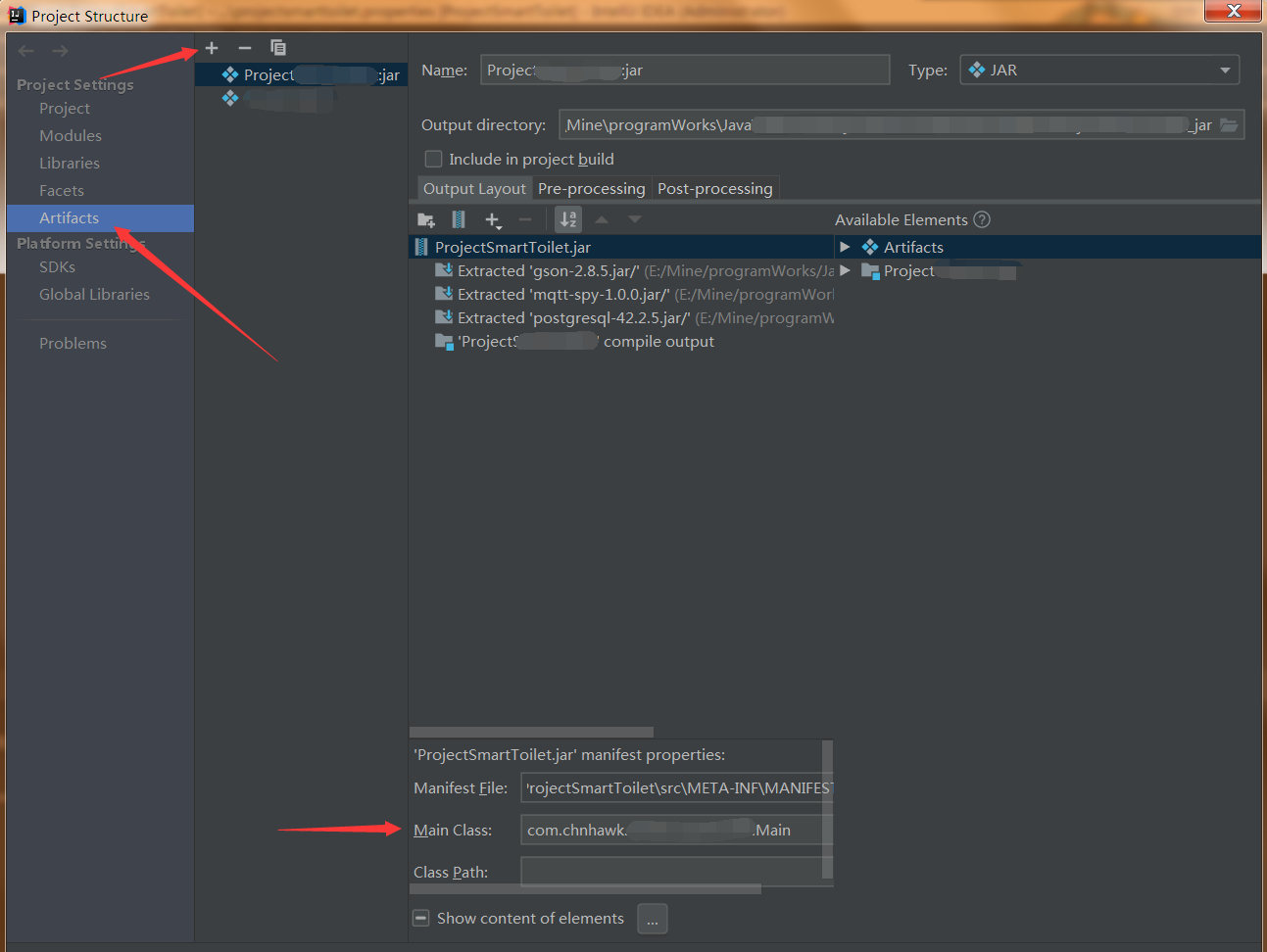
Task: Open the SDKs platform settings
Action: pos(57,267)
